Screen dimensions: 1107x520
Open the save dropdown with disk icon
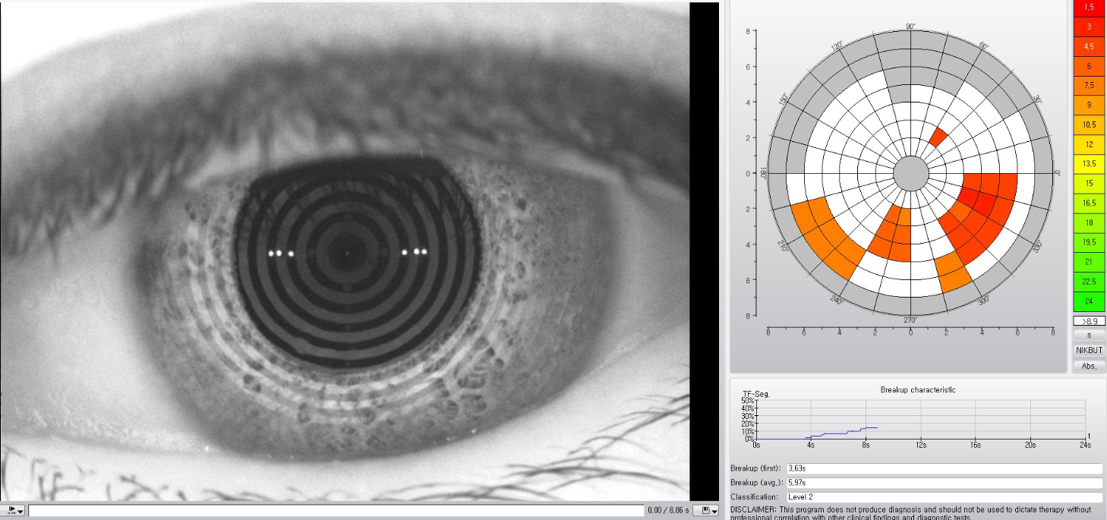(706, 511)
